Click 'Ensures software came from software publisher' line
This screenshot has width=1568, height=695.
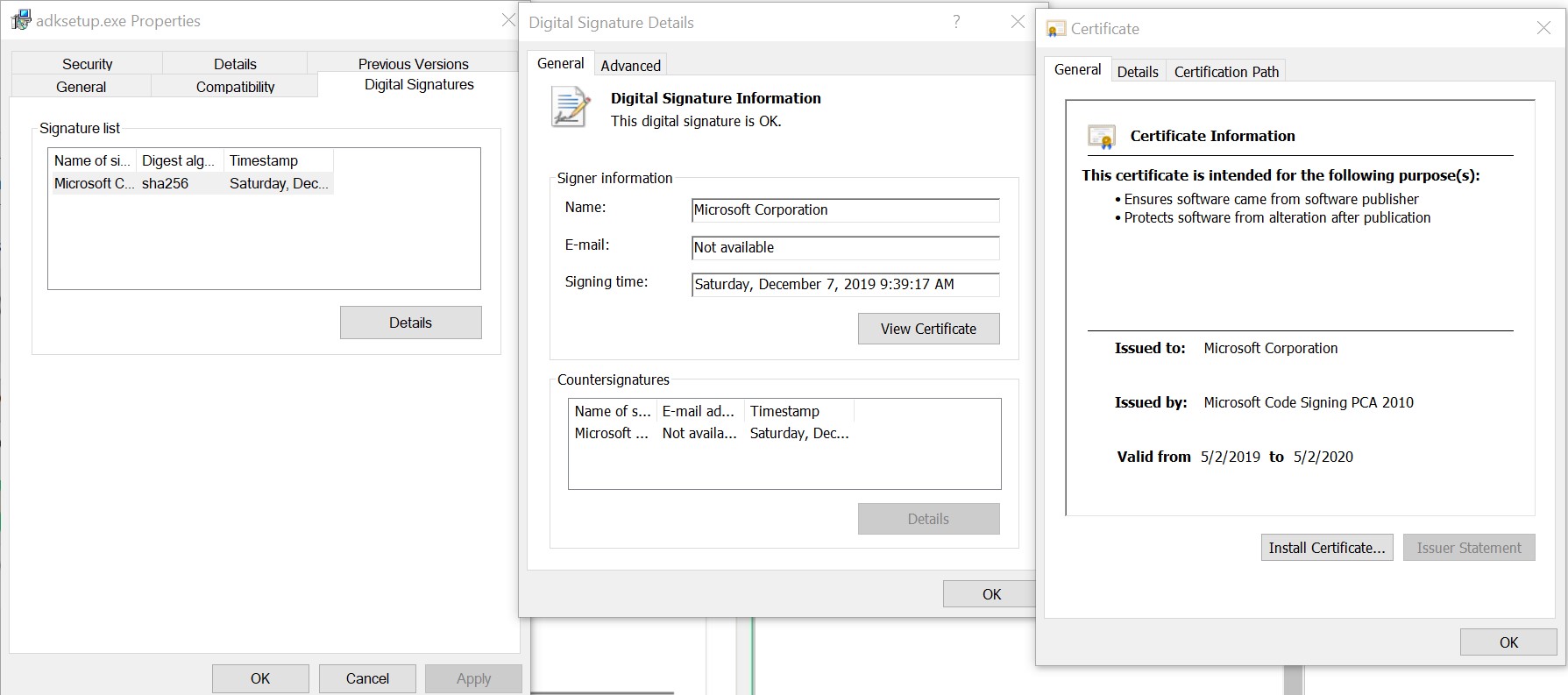(1271, 199)
